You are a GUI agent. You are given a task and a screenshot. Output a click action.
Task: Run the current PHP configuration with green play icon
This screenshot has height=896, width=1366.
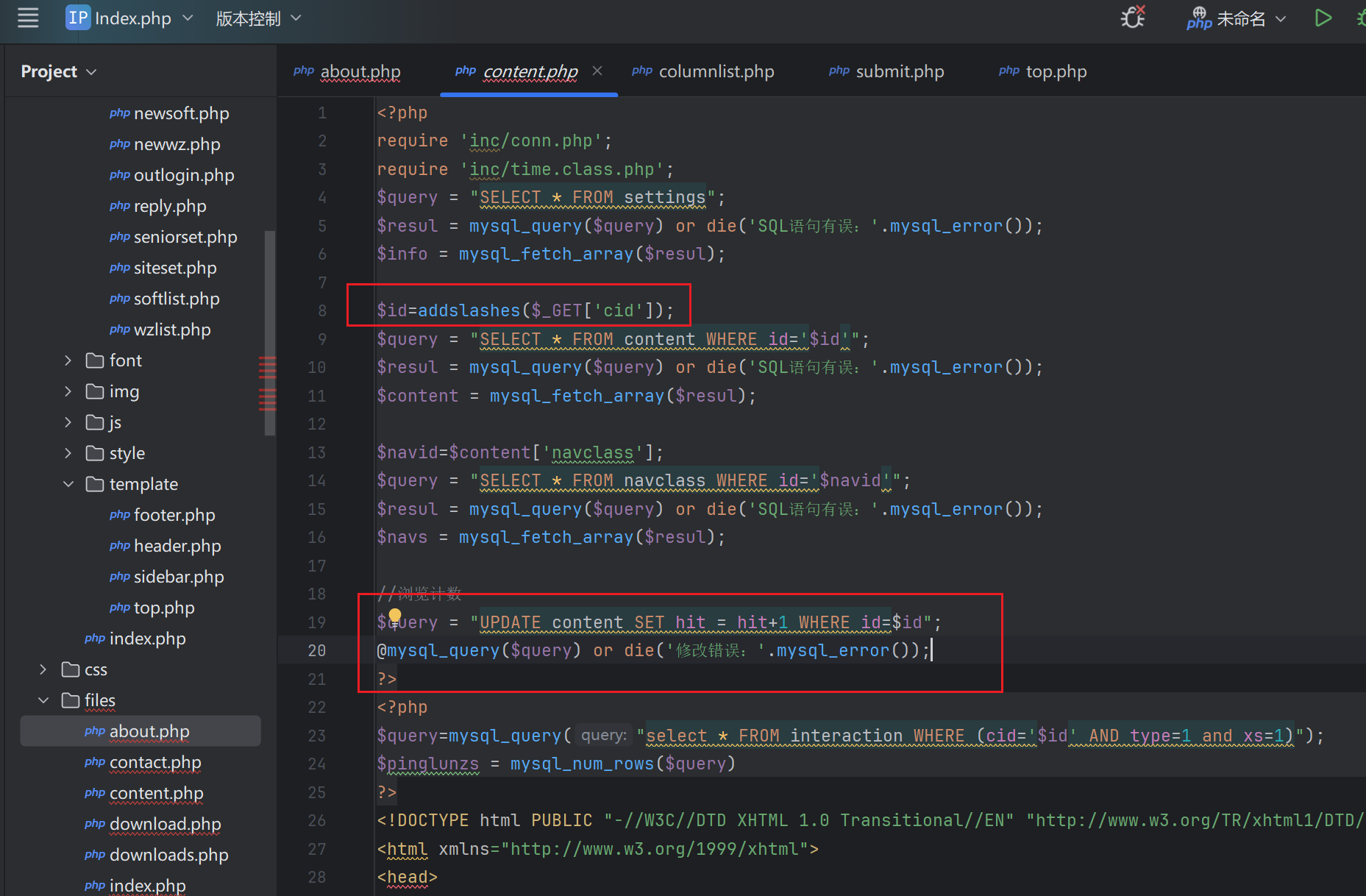(x=1323, y=18)
